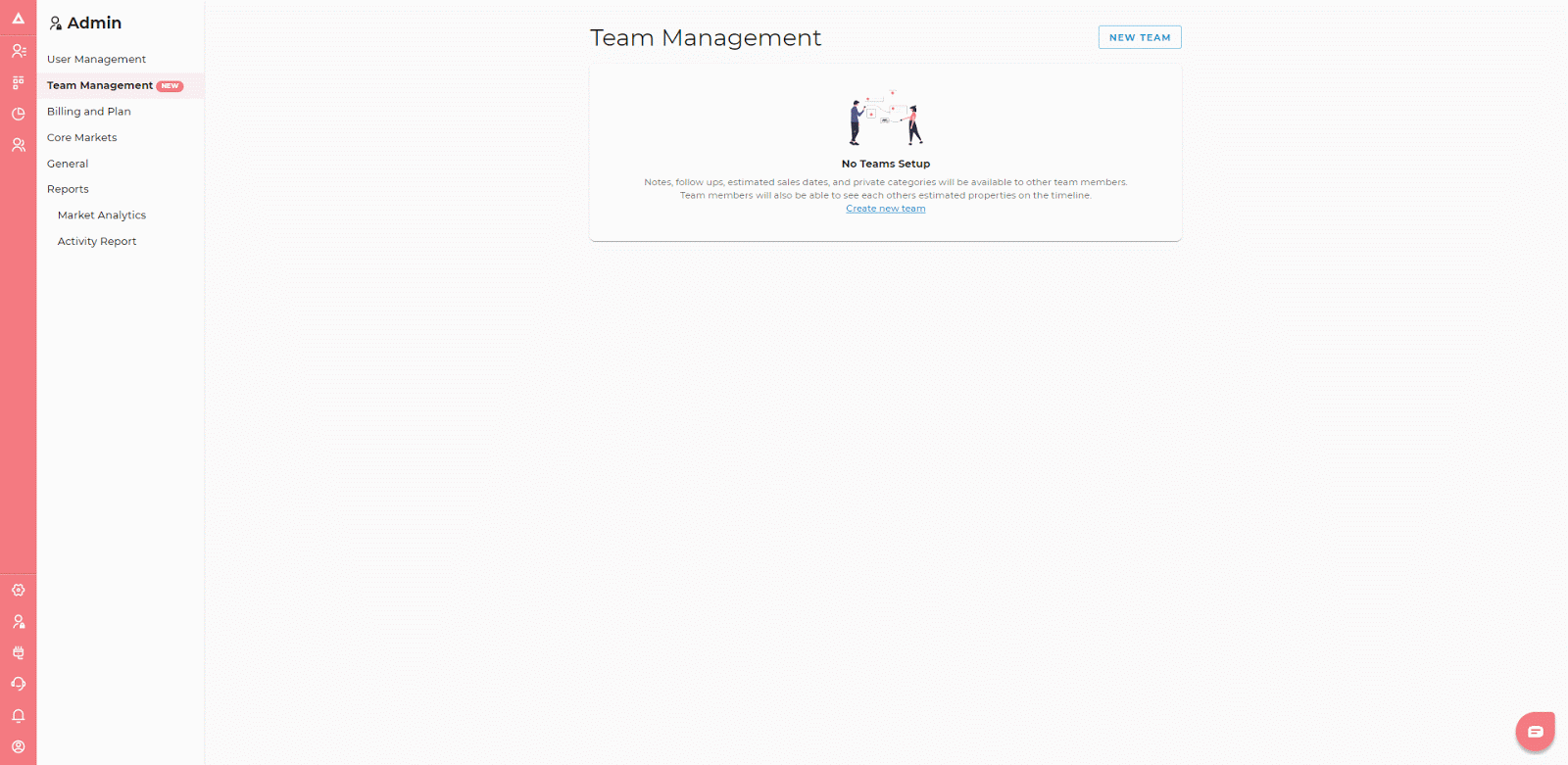Screen dimensions: 1568x765
Task: Select the Reports menu item
Action: pos(68,189)
